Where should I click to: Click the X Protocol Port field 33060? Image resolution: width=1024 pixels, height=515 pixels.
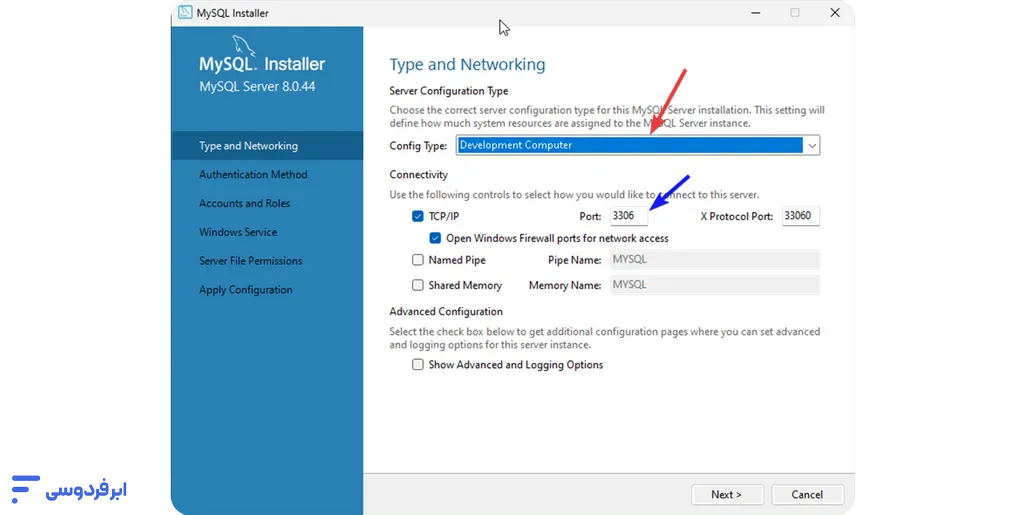pyautogui.click(x=801, y=215)
